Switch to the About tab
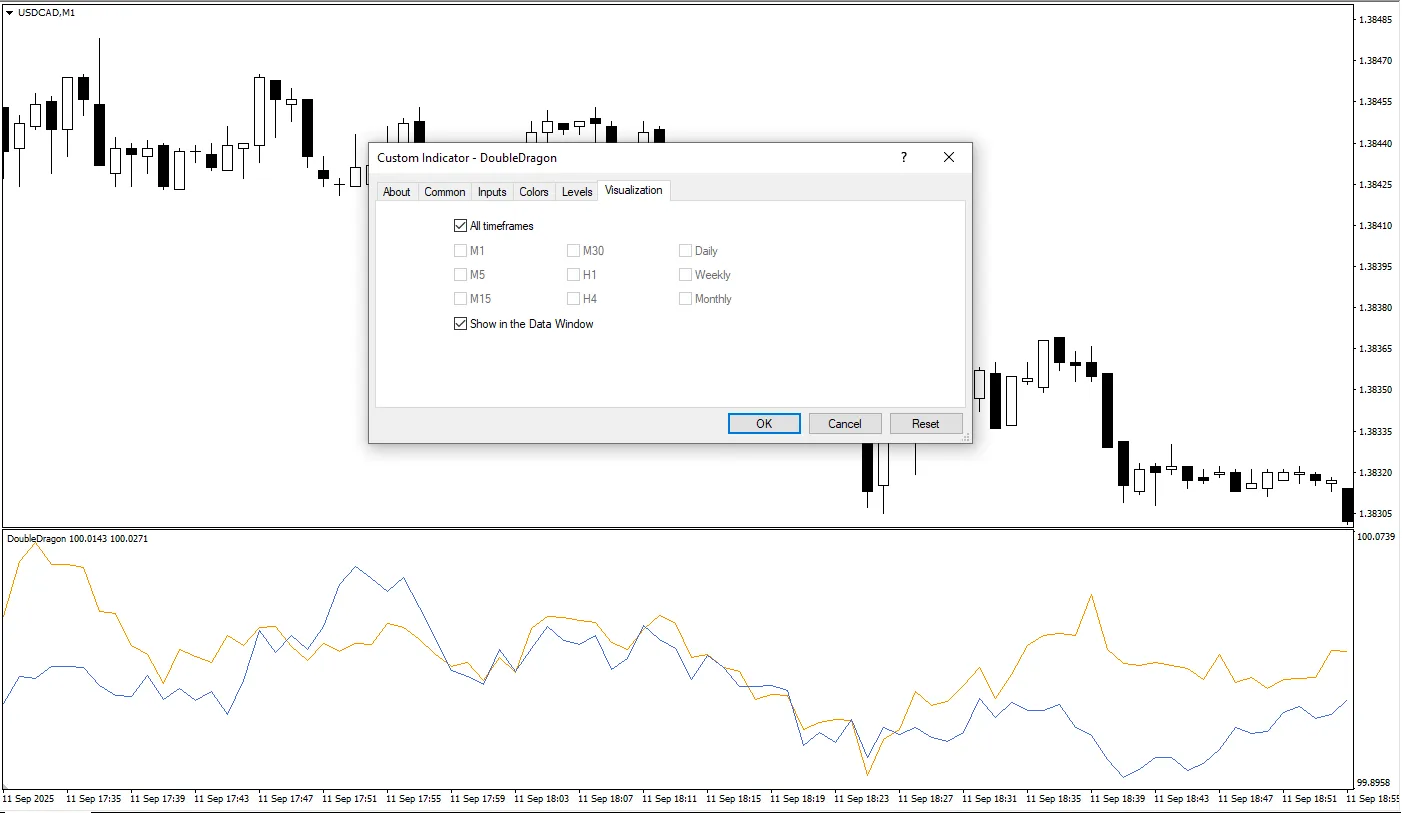This screenshot has height=813, width=1402. click(397, 192)
